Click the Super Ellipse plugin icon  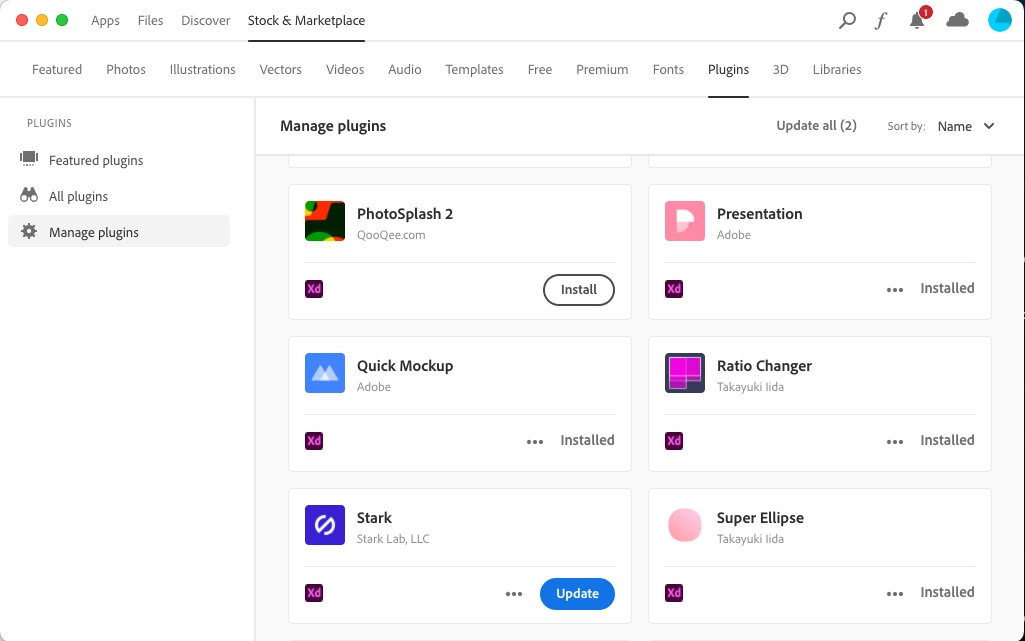coord(685,525)
